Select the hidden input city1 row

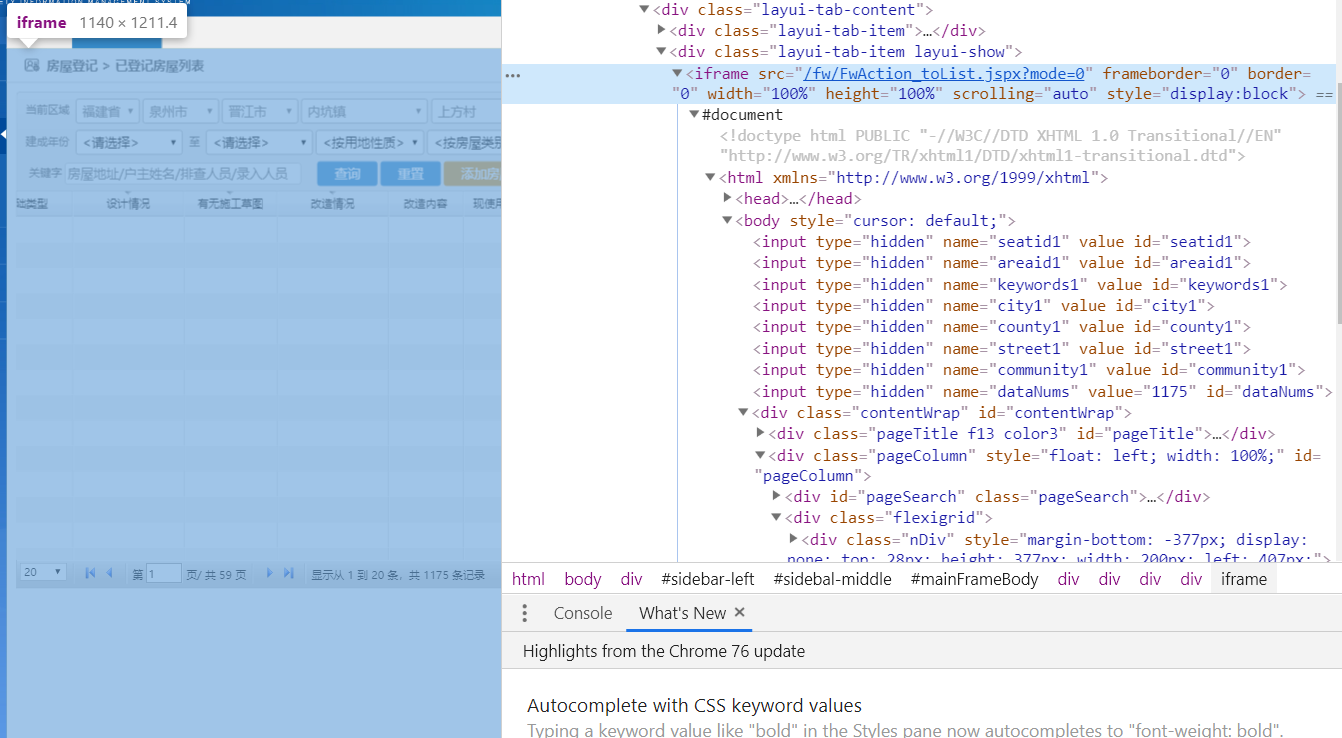click(x=983, y=306)
